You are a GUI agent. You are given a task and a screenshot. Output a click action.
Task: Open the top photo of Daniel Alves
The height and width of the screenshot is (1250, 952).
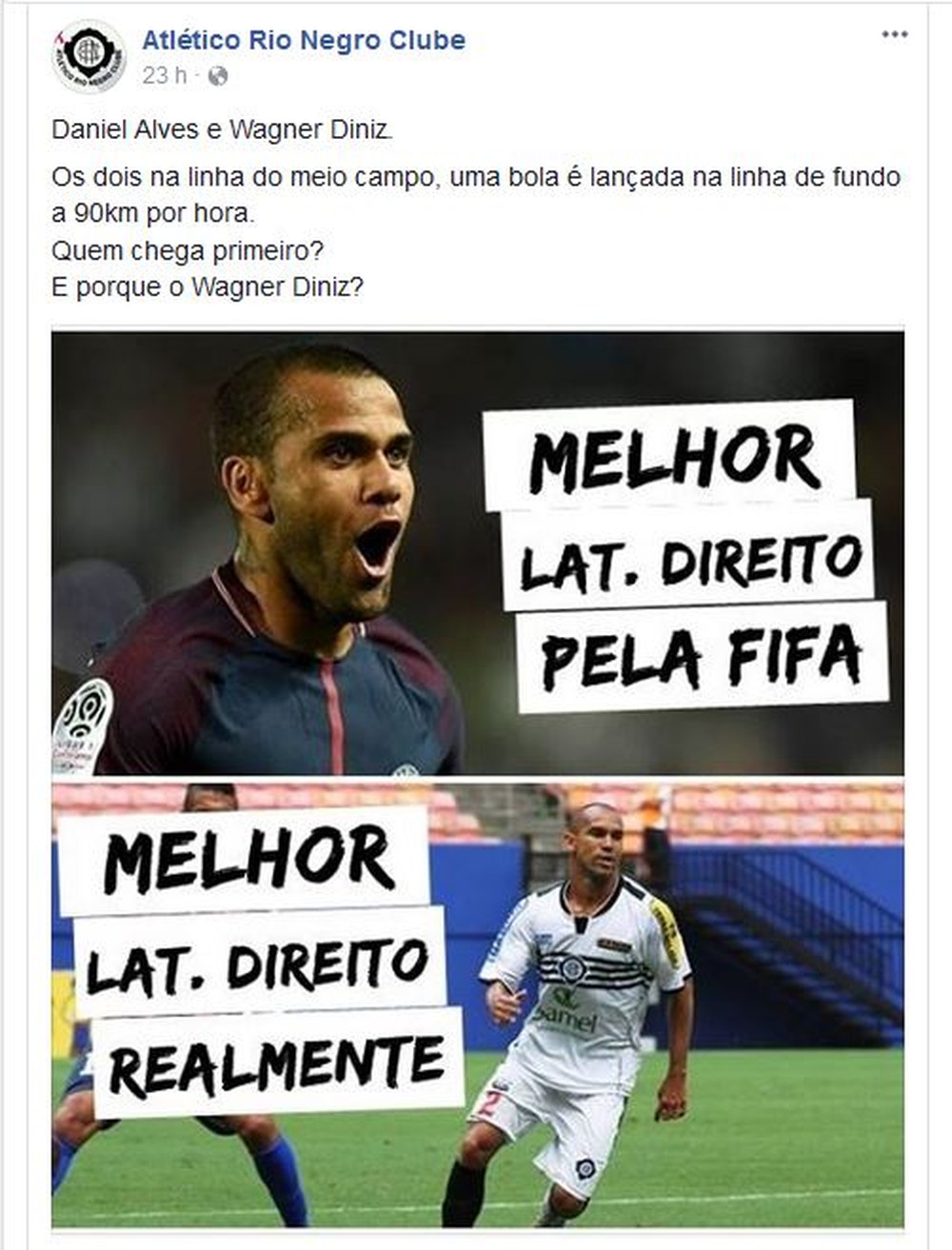(478, 553)
